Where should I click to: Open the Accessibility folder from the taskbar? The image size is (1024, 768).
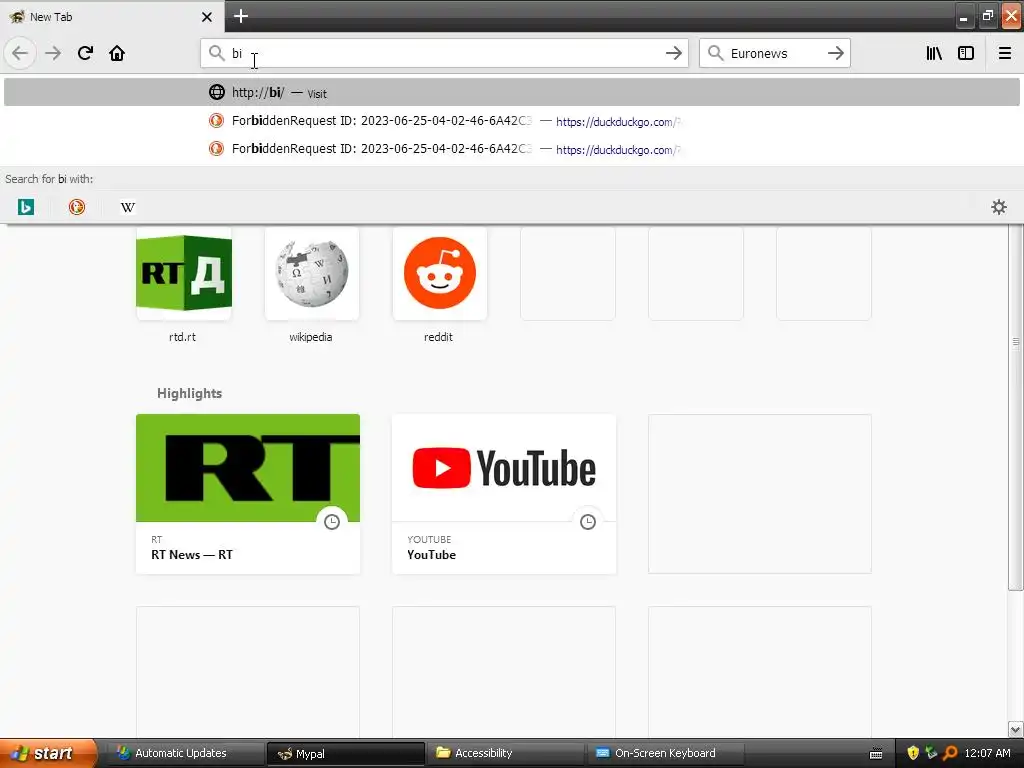coord(505,753)
